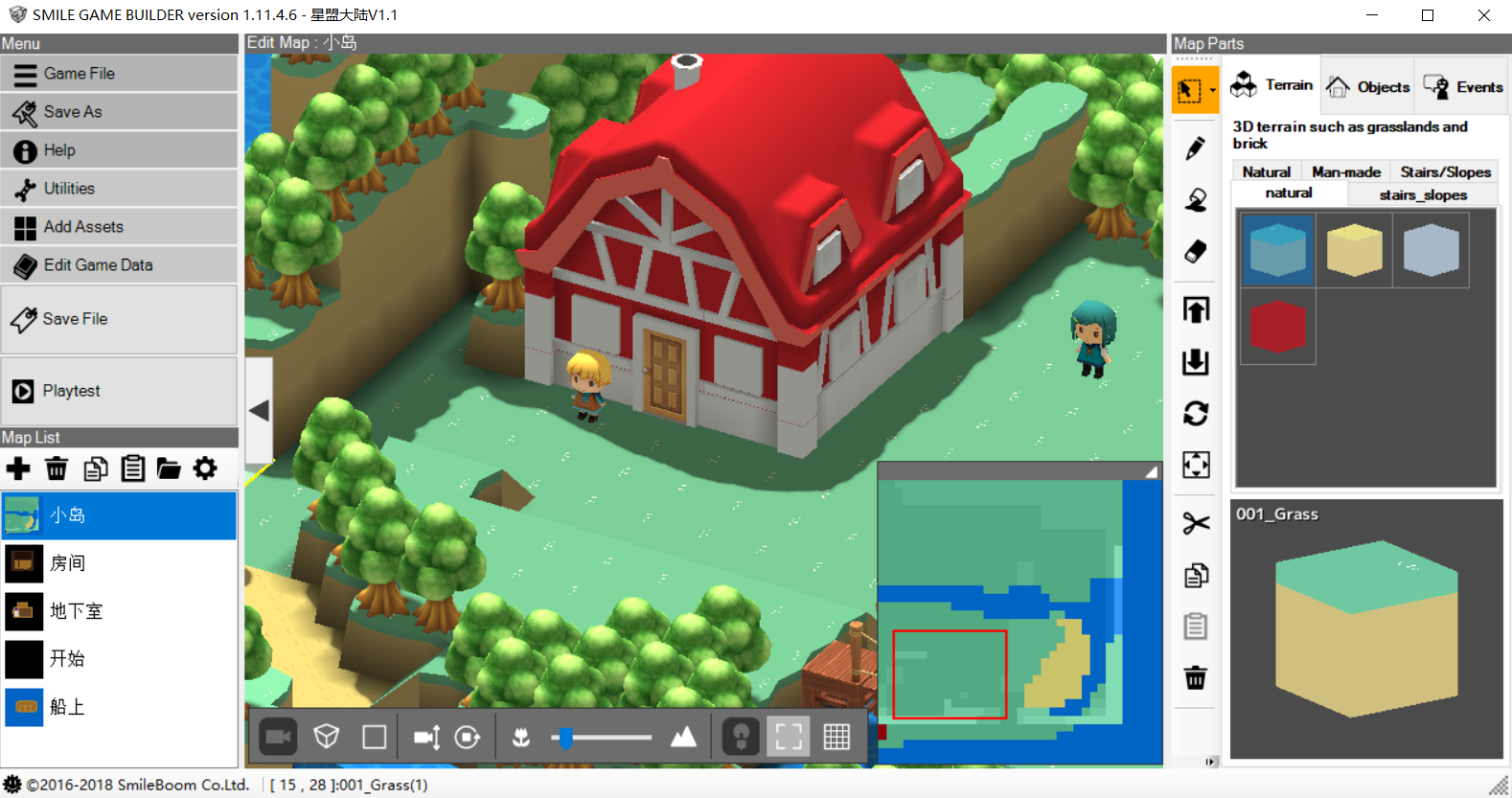The image size is (1512, 798).
Task: Open the Man-made terrain tab
Action: 1345,171
